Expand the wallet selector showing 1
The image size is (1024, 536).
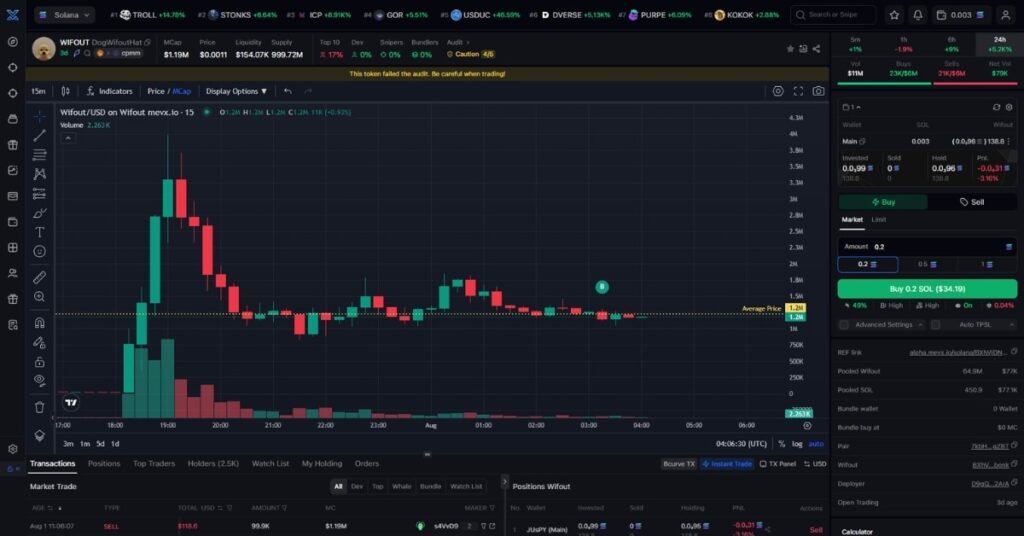click(852, 107)
